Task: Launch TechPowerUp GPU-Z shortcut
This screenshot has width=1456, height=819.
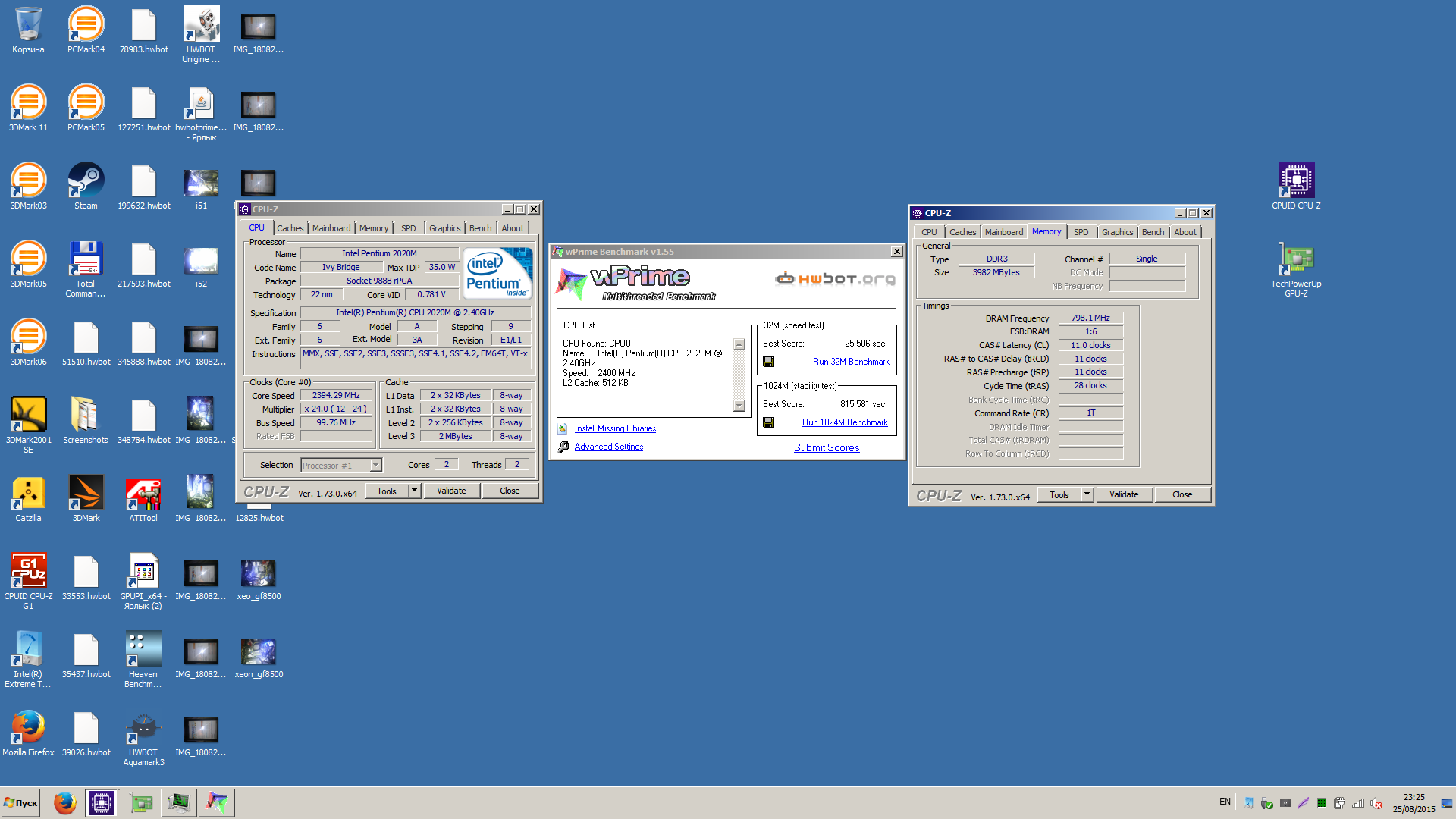Action: pos(1296,269)
